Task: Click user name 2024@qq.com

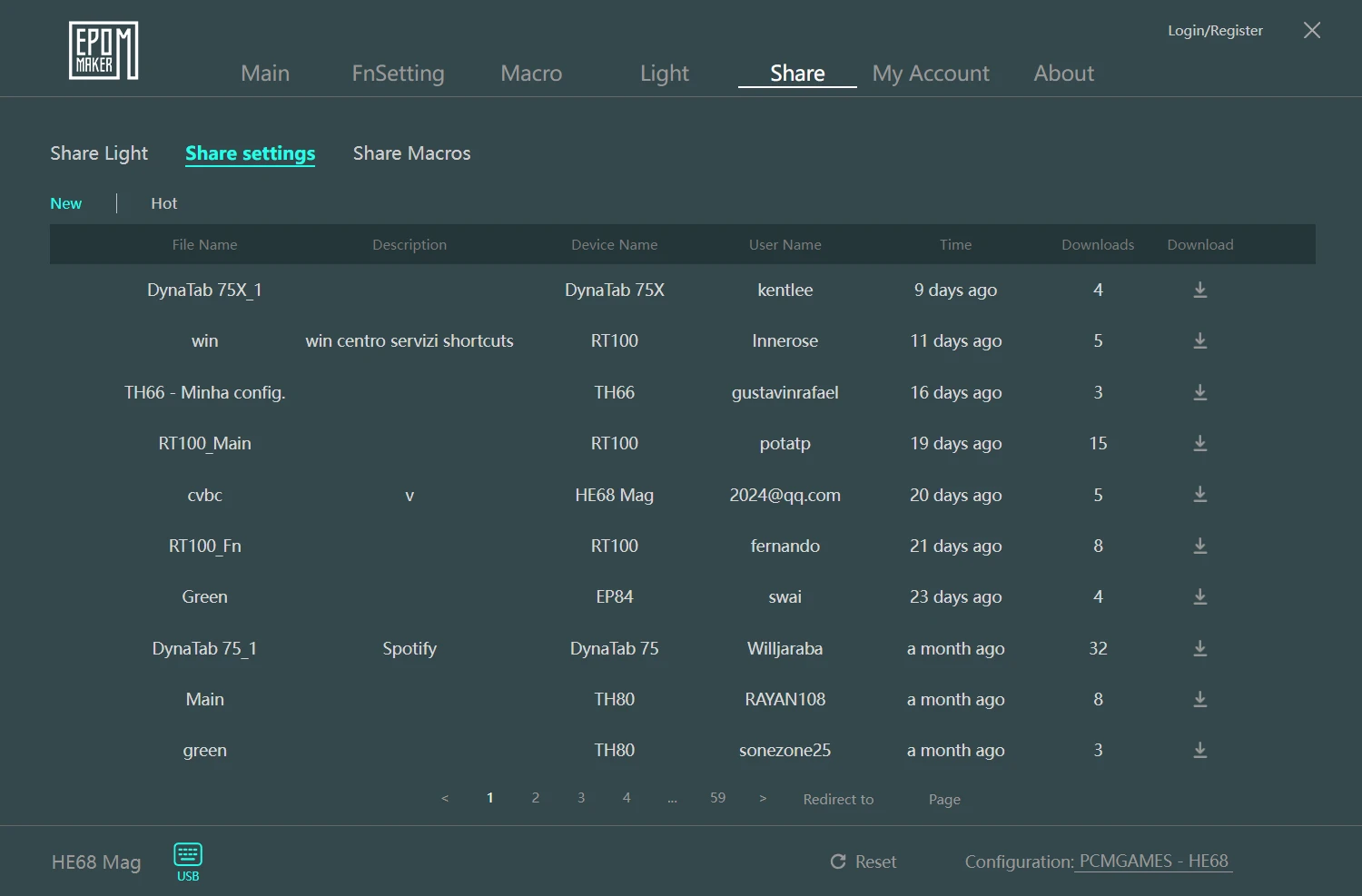Action: [785, 495]
